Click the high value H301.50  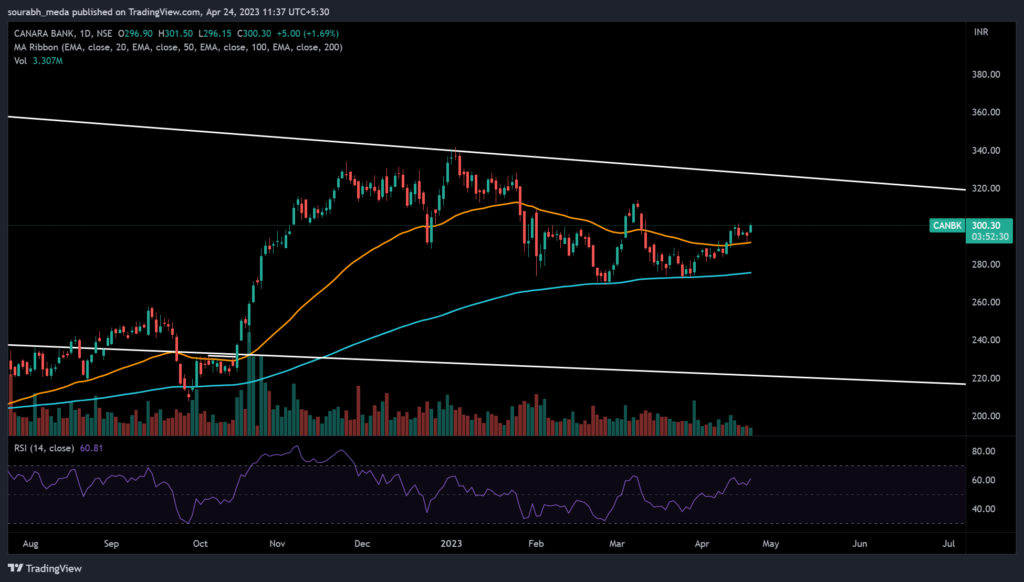coord(176,33)
